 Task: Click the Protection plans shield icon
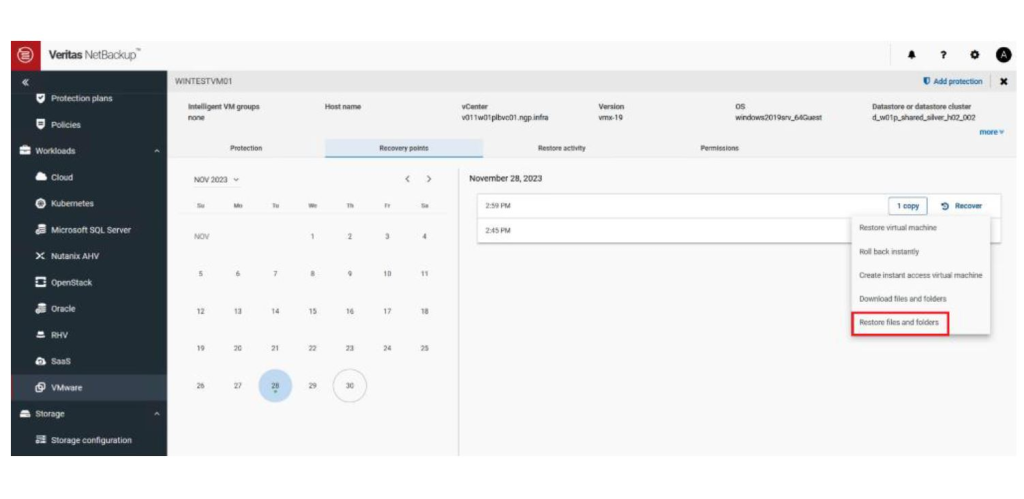(x=40, y=99)
